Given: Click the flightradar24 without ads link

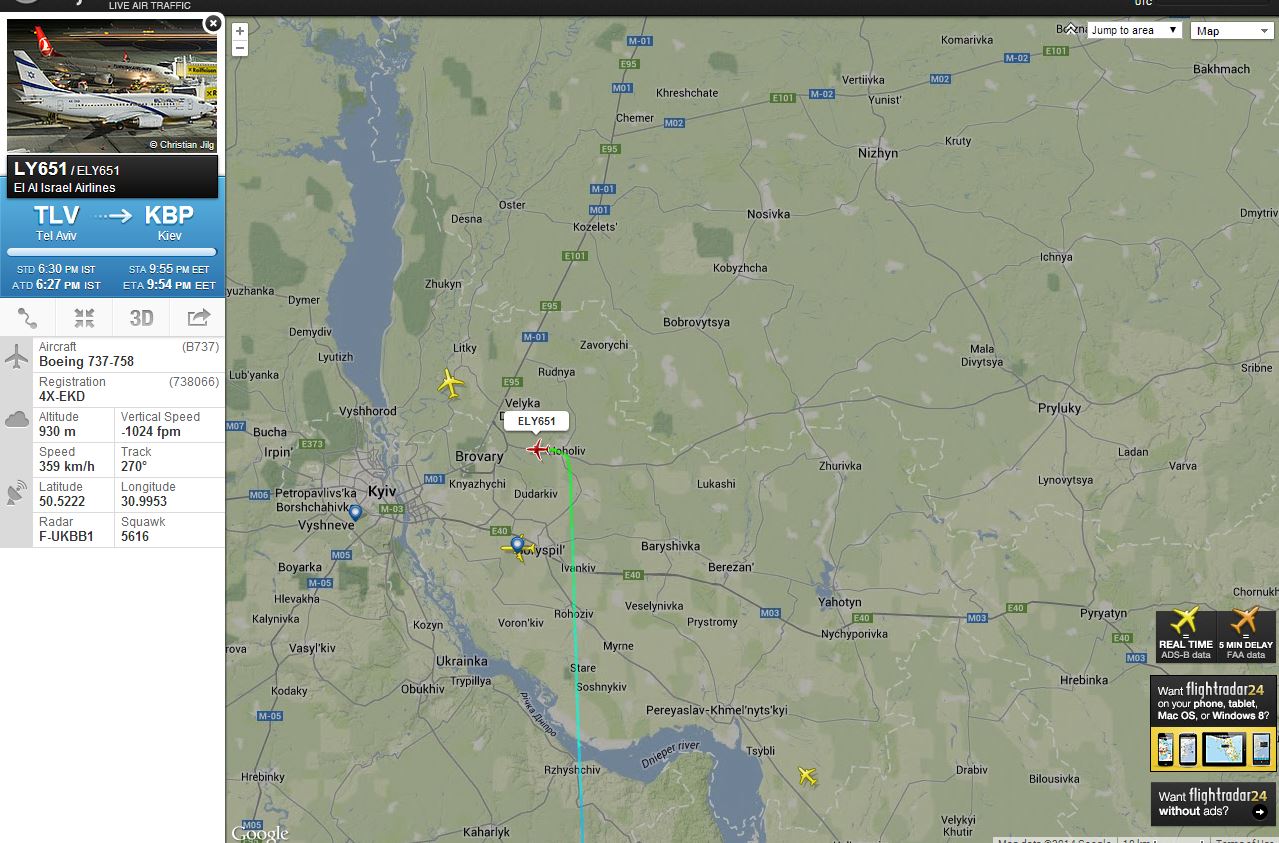Looking at the screenshot, I should click(1213, 803).
